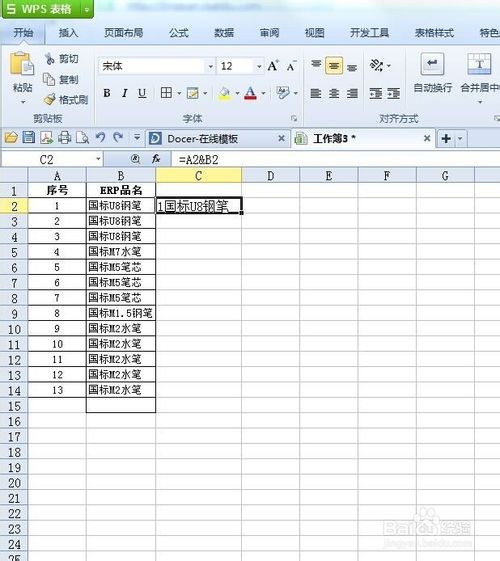This screenshot has width=500, height=561.
Task: Align text to bottom
Action: 352,67
